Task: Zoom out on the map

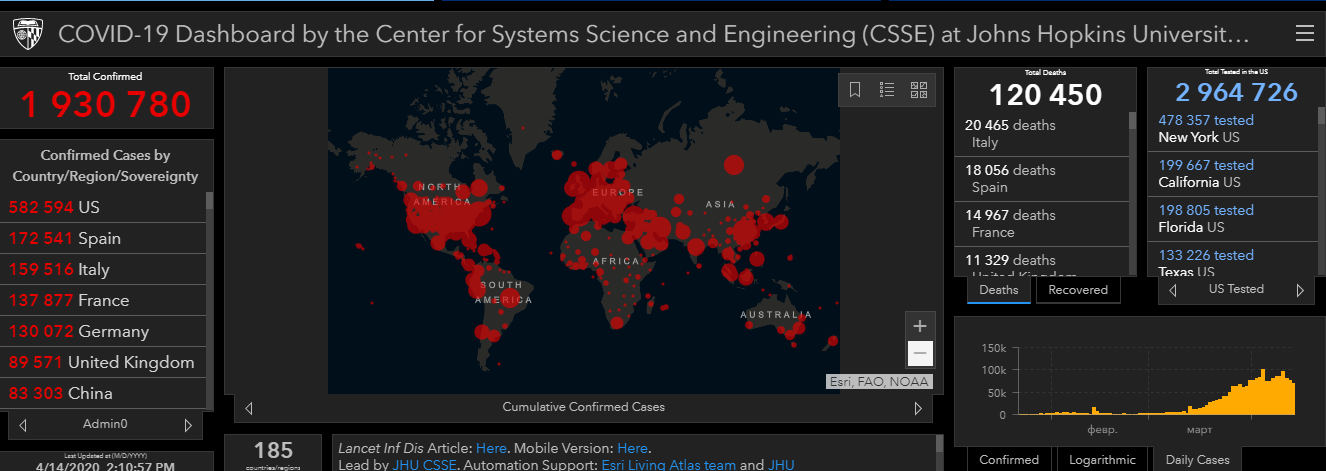Action: pyautogui.click(x=921, y=354)
